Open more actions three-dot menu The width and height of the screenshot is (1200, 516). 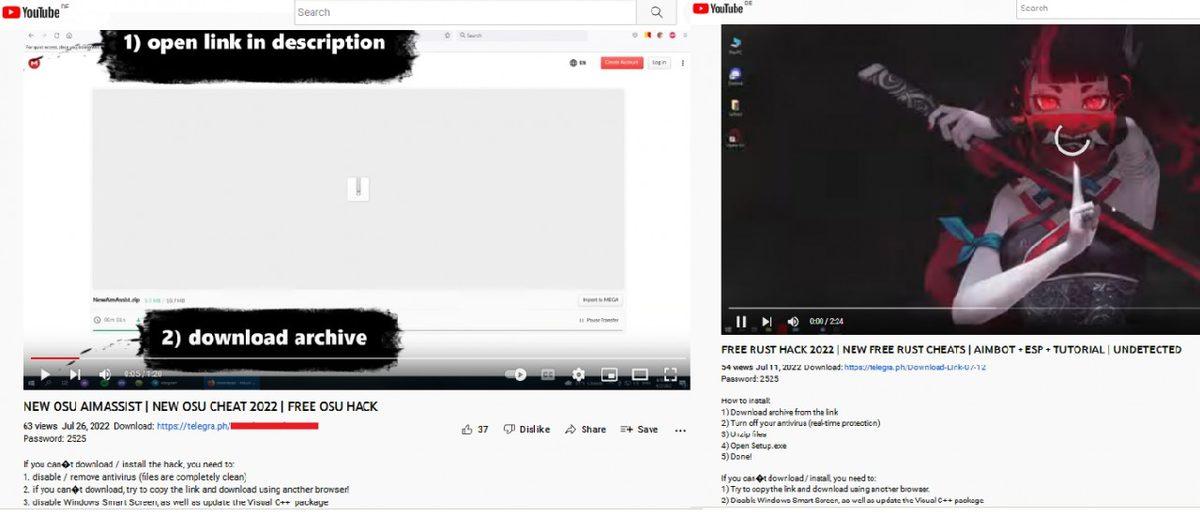[x=680, y=430]
